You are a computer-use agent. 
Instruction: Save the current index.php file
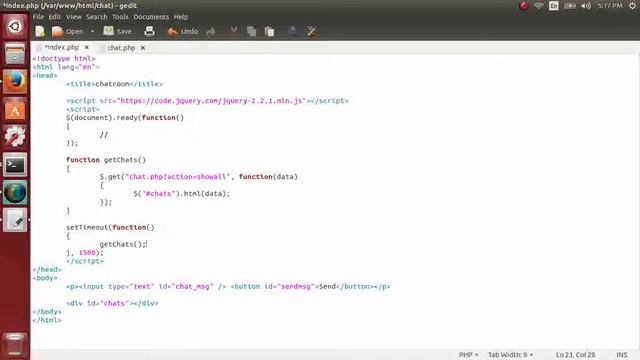click(118, 31)
